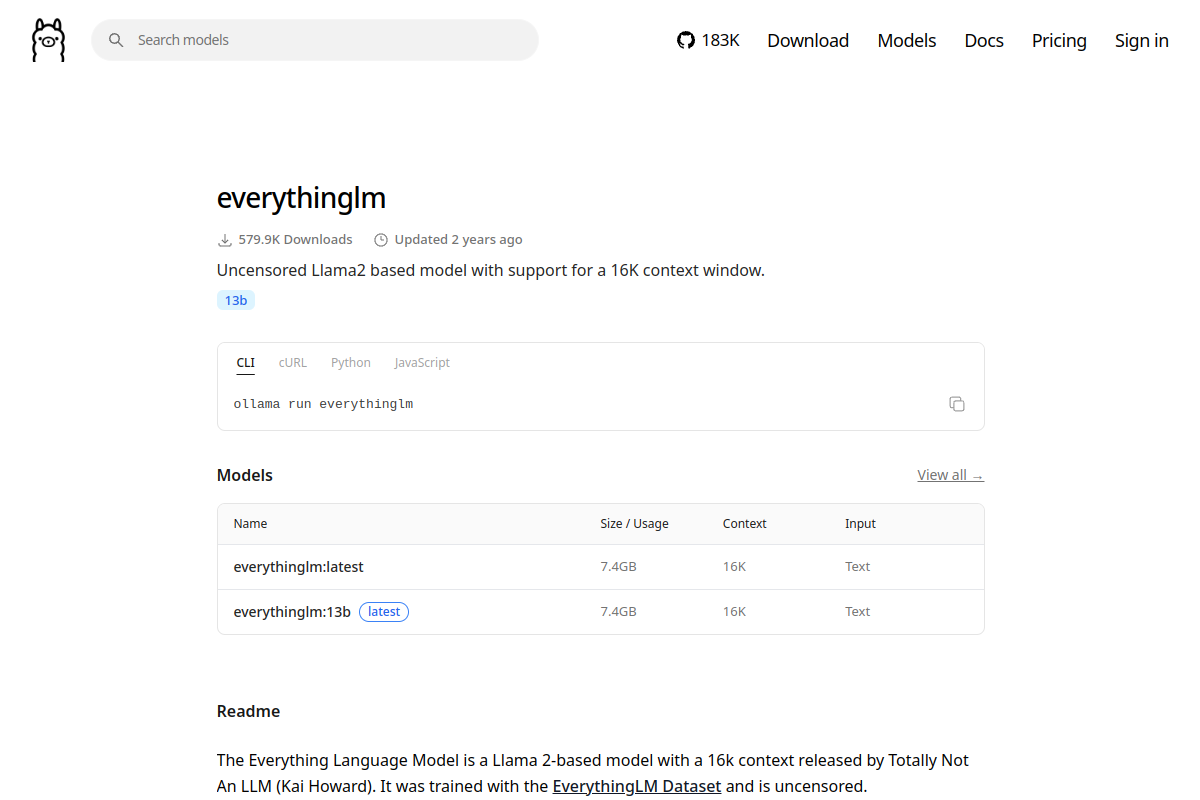The height and width of the screenshot is (800, 1200).
Task: Open everythinglm:13b model row
Action: click(x=600, y=612)
